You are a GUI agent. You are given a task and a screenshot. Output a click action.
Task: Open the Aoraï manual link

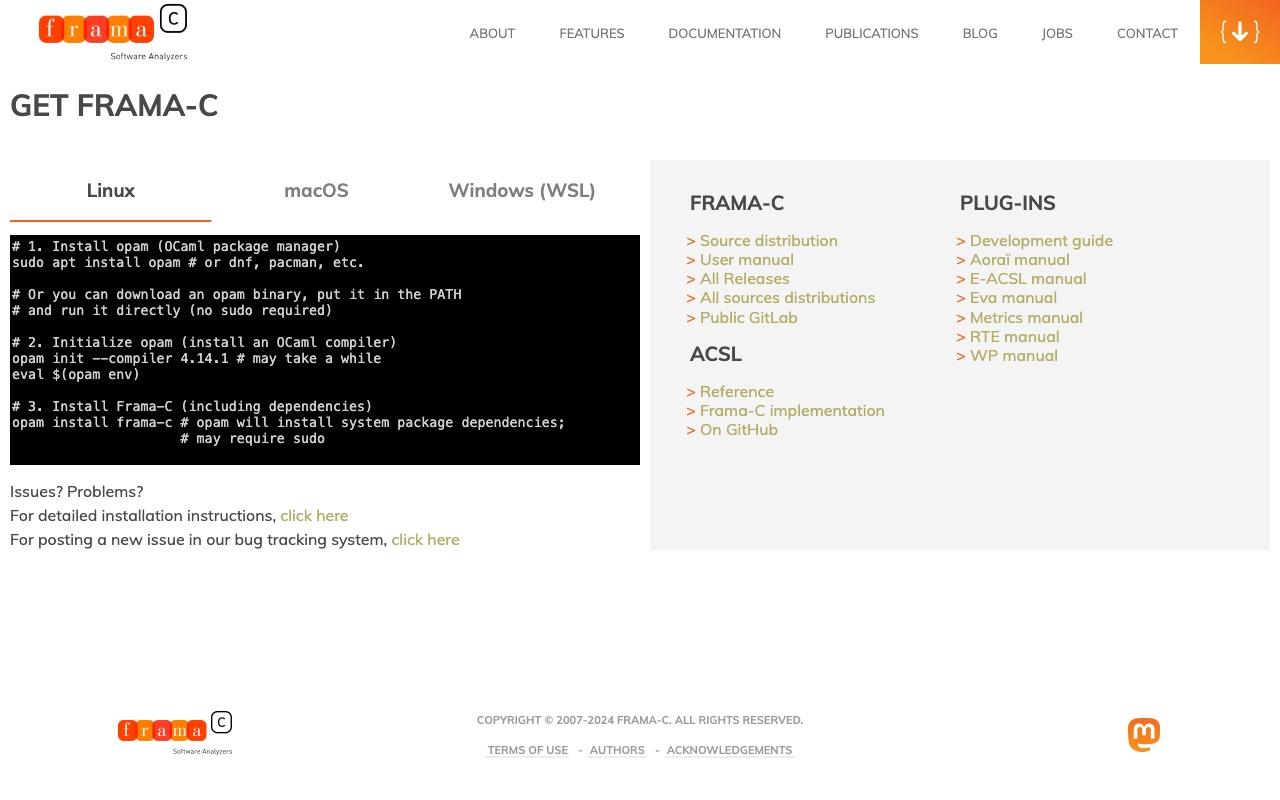pos(1020,259)
